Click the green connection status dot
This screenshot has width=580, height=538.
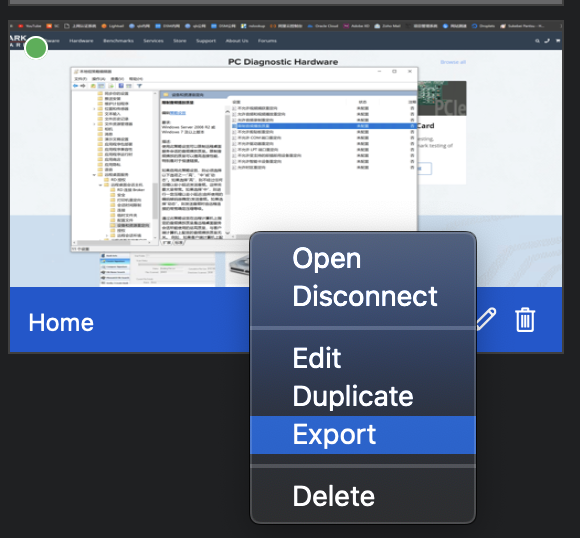point(36,48)
